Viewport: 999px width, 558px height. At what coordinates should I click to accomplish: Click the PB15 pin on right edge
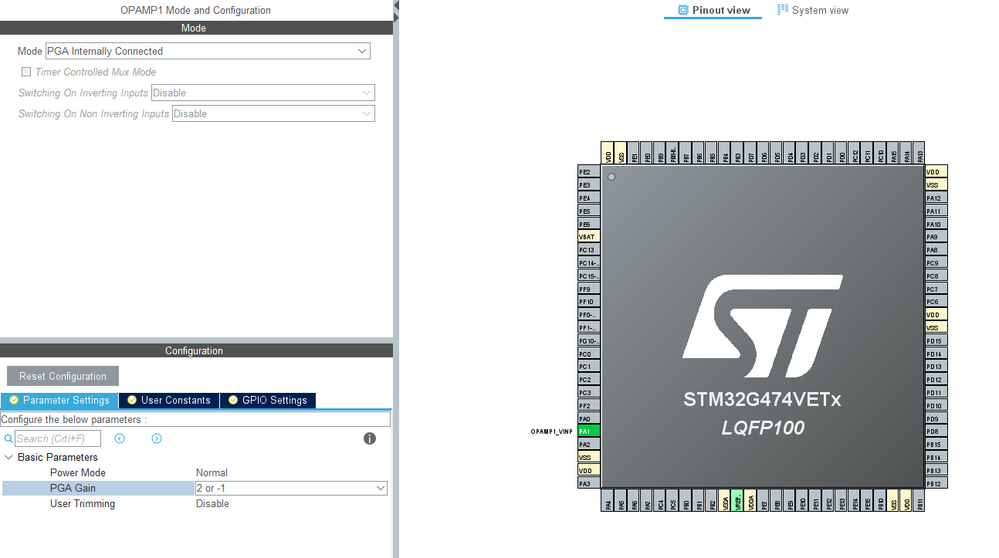click(x=936, y=445)
